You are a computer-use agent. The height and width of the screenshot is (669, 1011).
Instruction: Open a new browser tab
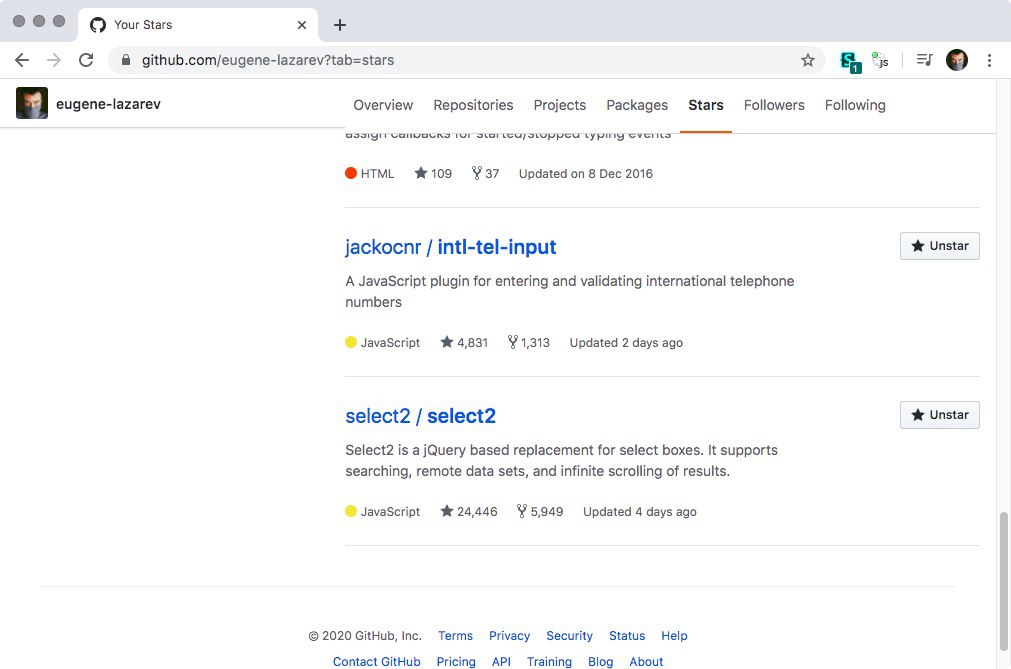[x=340, y=25]
